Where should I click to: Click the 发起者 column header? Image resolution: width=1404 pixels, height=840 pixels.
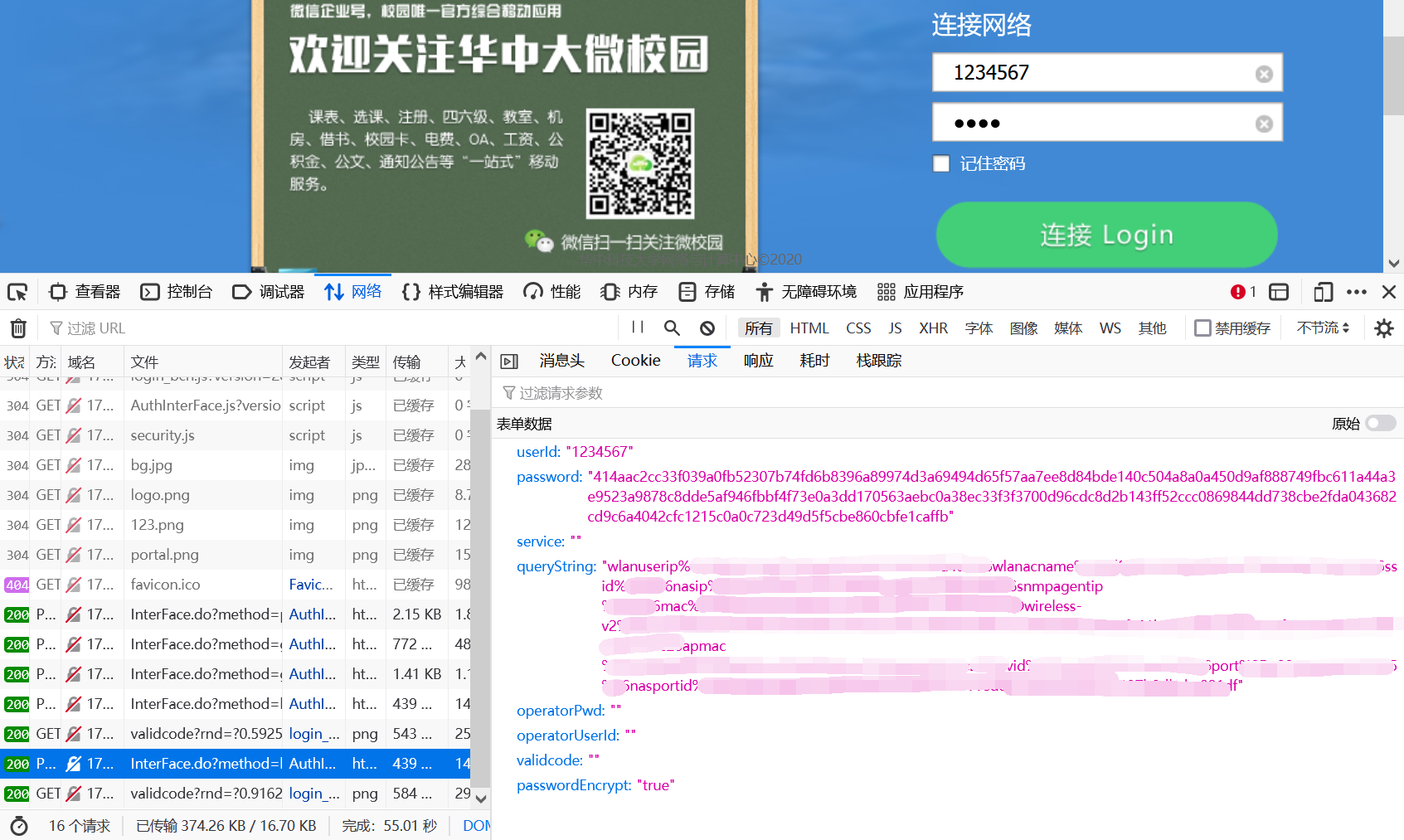point(313,362)
